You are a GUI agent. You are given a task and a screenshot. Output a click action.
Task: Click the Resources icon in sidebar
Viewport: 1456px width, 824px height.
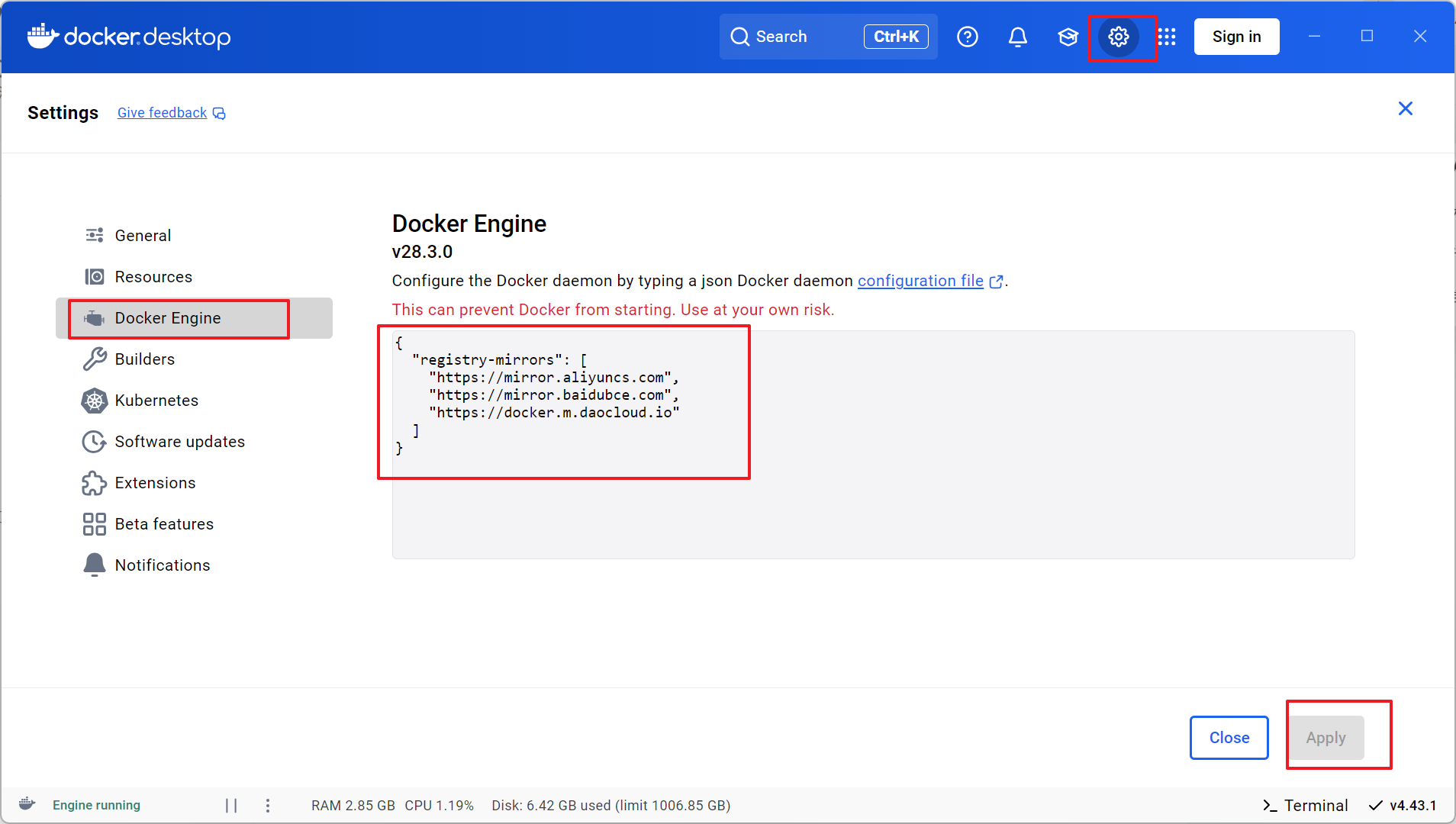tap(95, 276)
